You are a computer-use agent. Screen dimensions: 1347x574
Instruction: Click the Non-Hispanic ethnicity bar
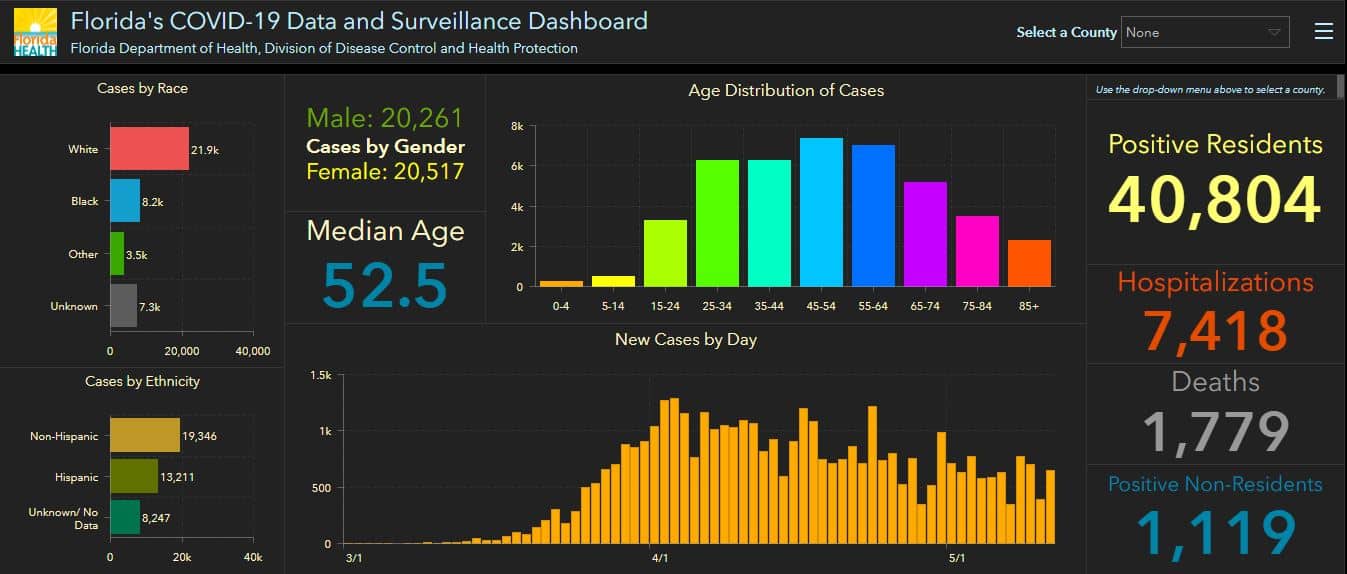coord(145,435)
